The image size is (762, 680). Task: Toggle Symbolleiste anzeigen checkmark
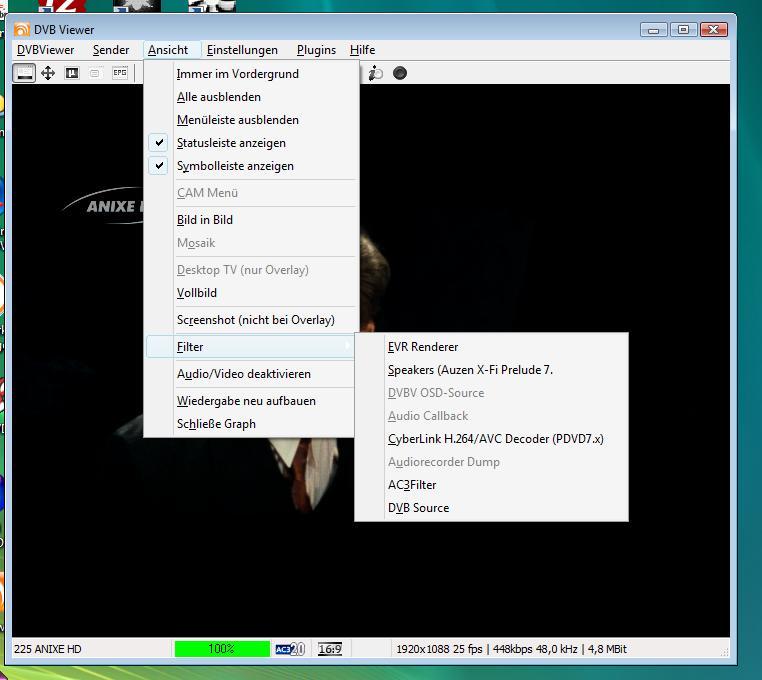(x=158, y=166)
